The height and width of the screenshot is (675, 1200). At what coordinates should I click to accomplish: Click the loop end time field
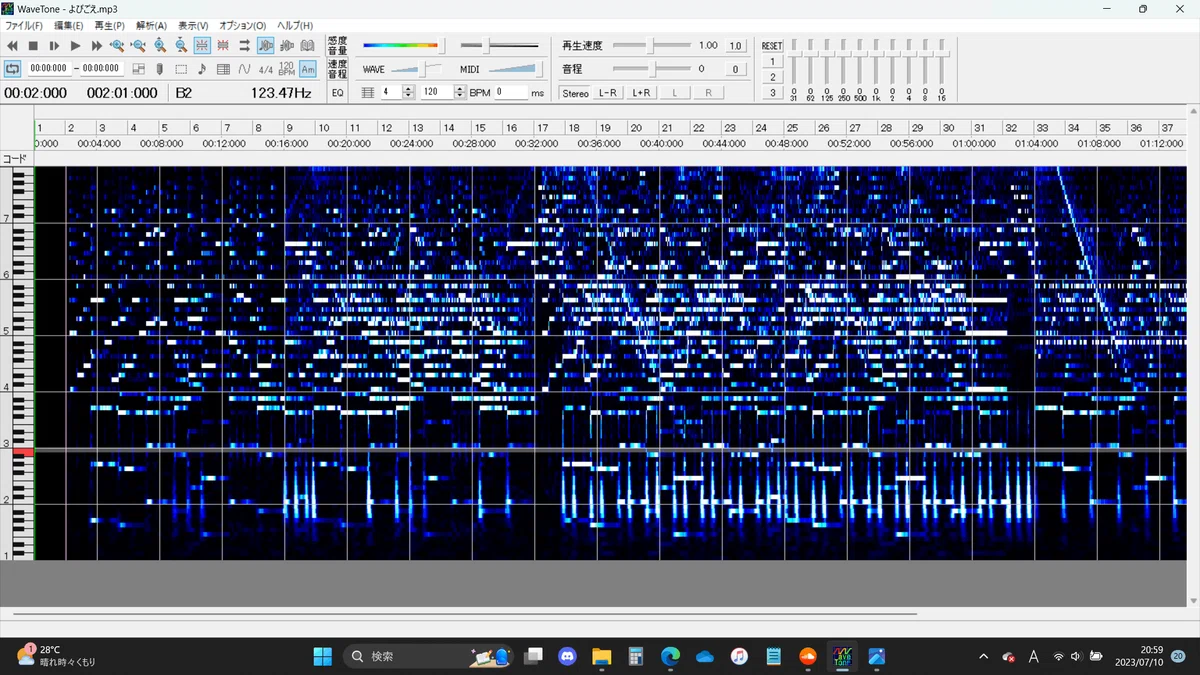point(101,69)
